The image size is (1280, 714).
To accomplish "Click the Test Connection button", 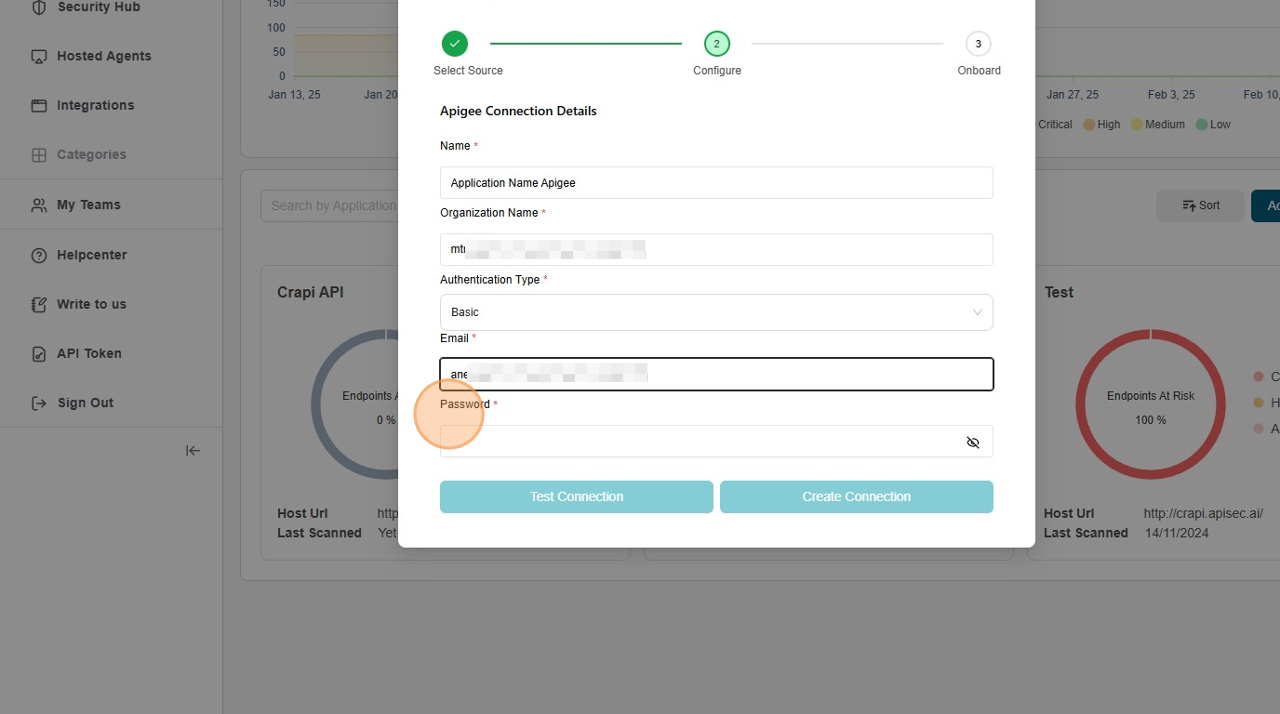I will pyautogui.click(x=576, y=497).
